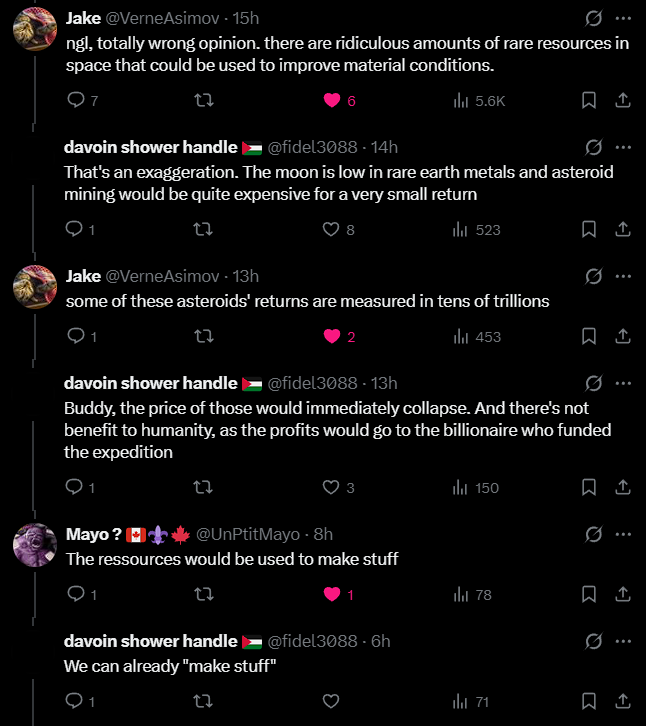Repost Jake's 'rare resources in space' tweet

(x=203, y=100)
